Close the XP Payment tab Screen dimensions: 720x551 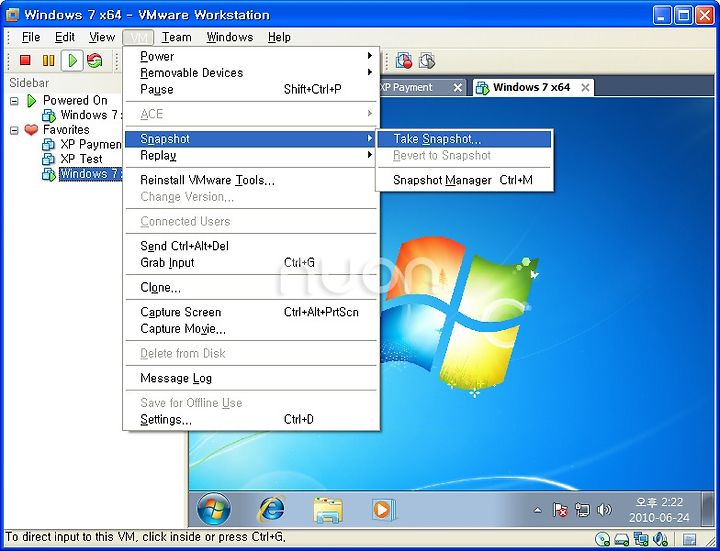coord(457,87)
